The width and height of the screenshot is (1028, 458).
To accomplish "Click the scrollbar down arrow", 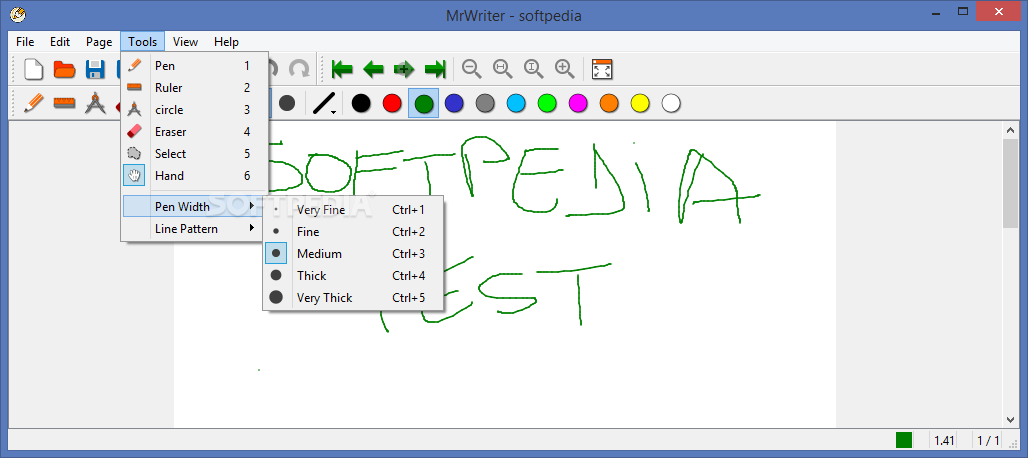I will click(1010, 419).
